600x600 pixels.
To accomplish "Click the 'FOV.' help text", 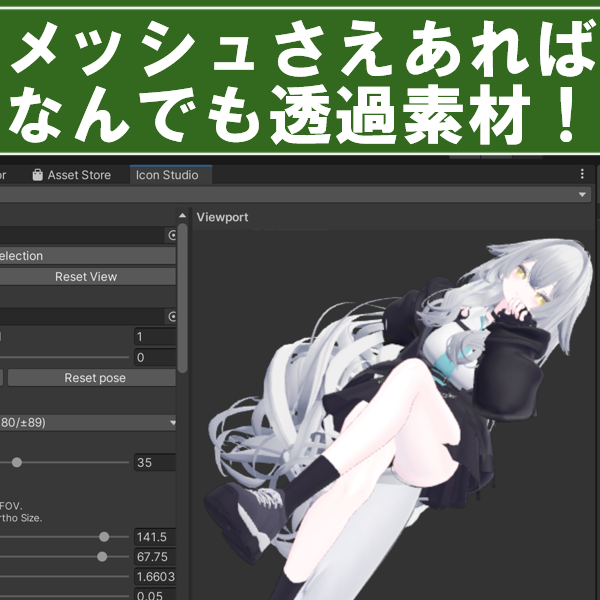I will 11,506.
